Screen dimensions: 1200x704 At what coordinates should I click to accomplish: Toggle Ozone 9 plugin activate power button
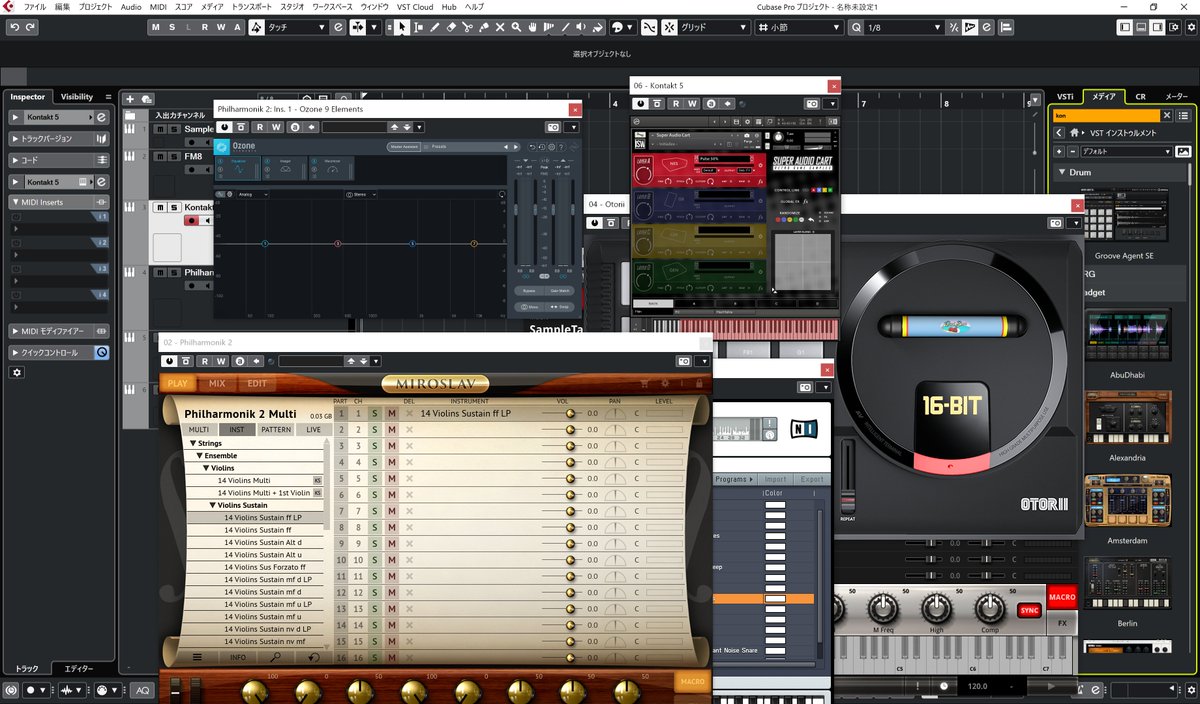click(225, 127)
